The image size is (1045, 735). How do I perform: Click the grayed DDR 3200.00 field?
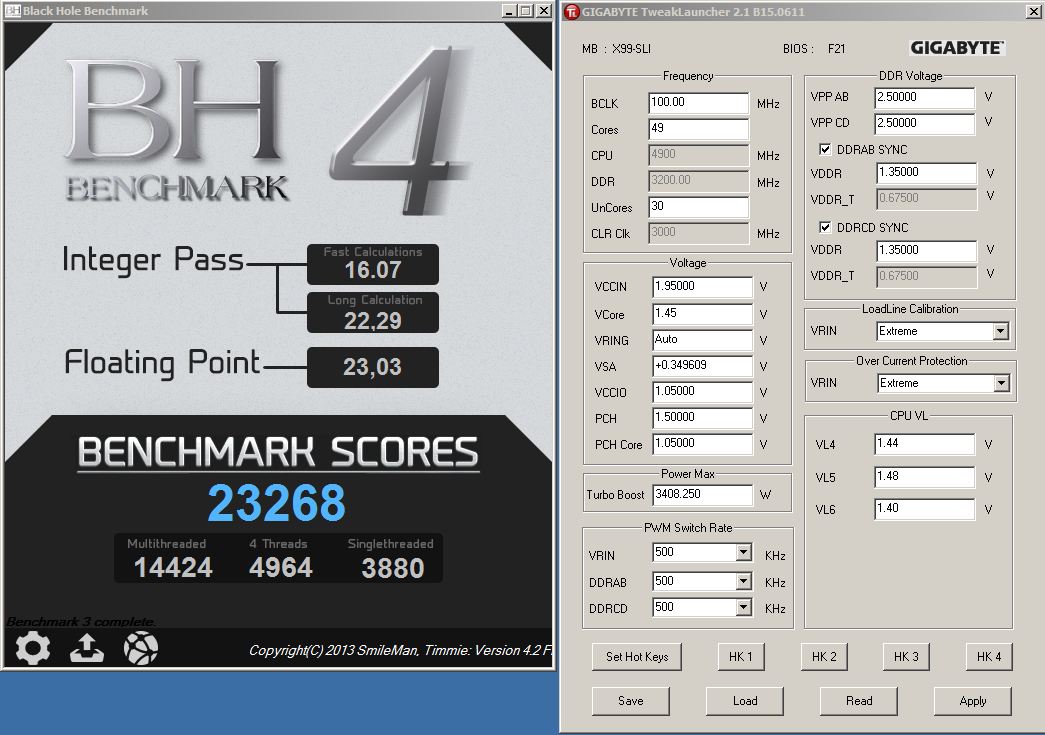point(698,181)
